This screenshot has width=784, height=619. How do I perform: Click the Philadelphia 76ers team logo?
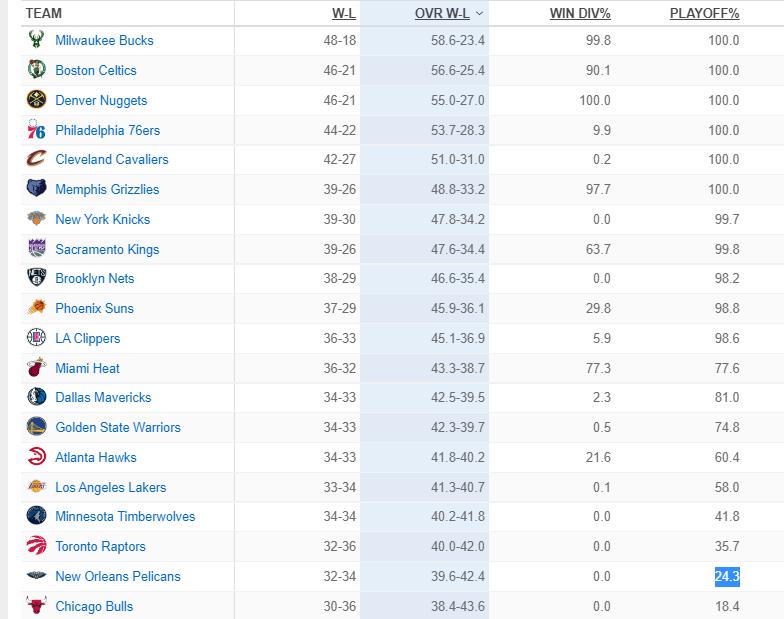click(36, 130)
